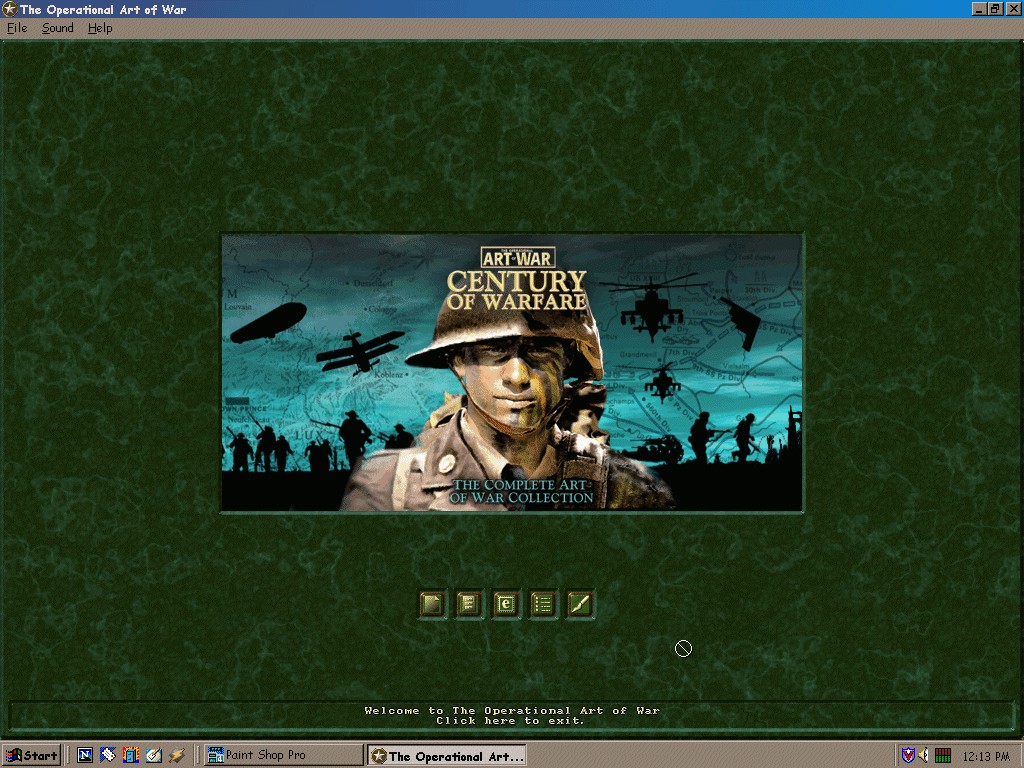Open the Sound menu

tap(57, 28)
